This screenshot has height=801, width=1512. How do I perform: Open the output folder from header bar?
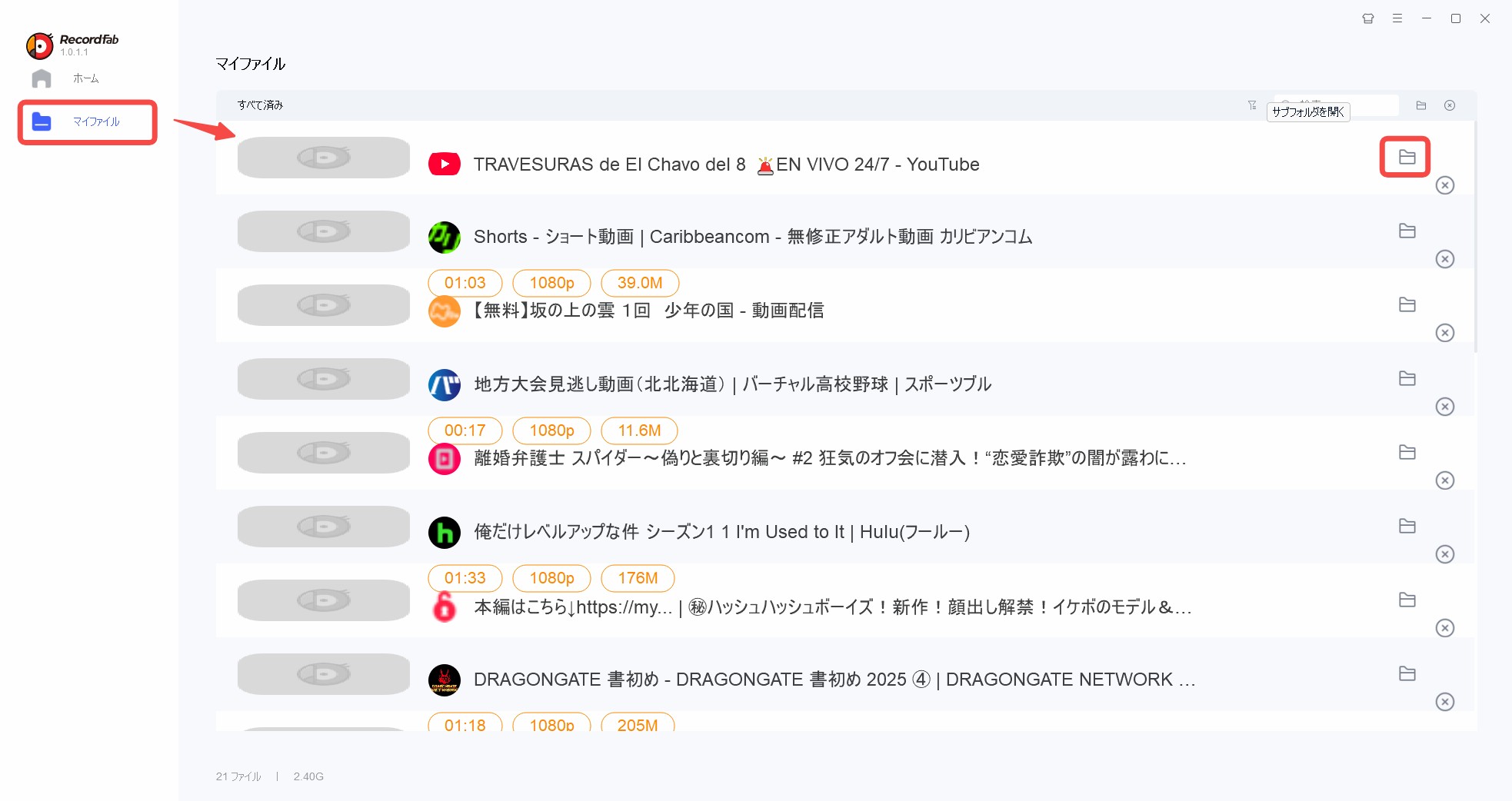(1421, 105)
